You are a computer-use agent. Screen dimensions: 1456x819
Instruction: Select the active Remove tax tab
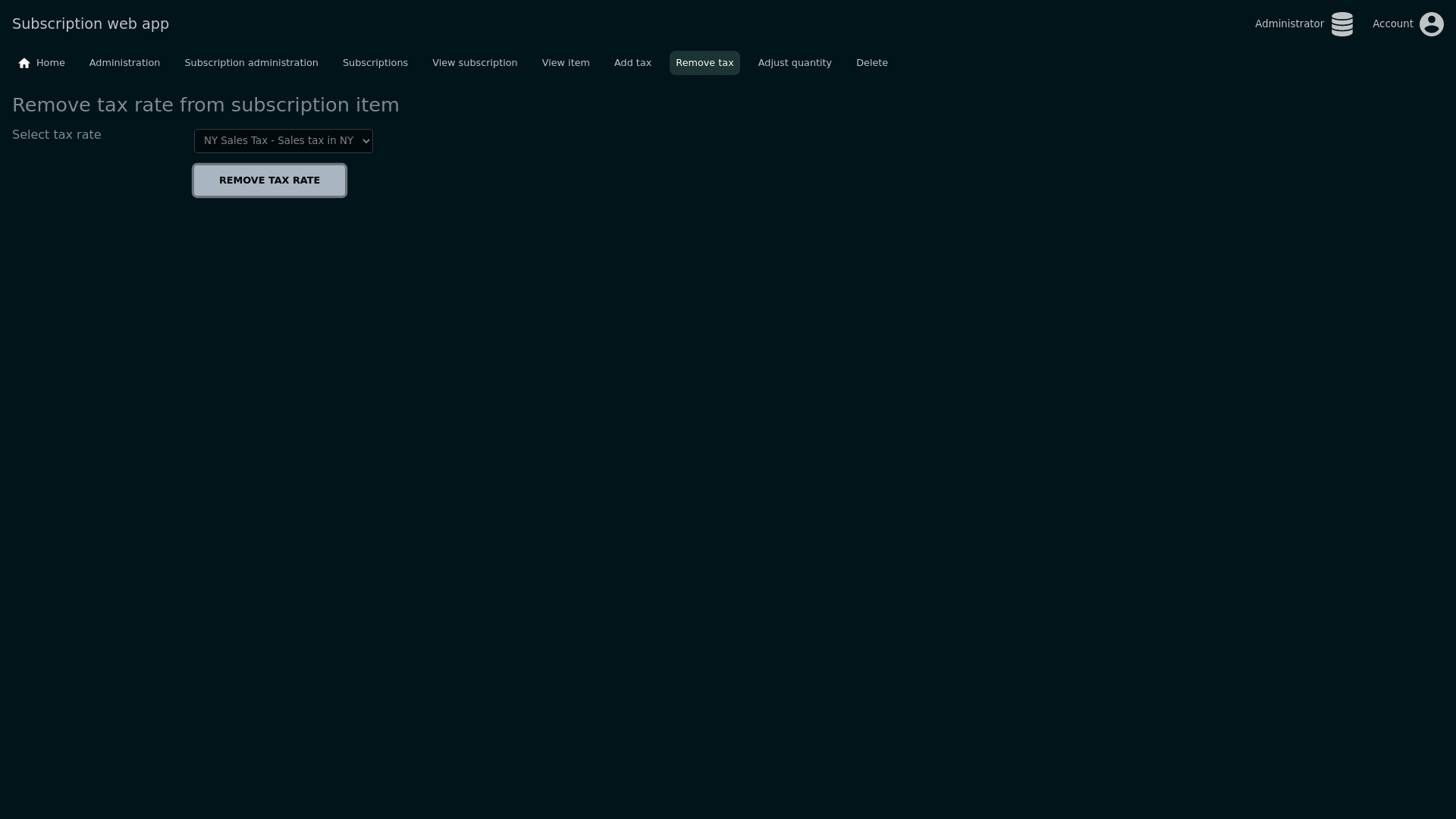[704, 63]
